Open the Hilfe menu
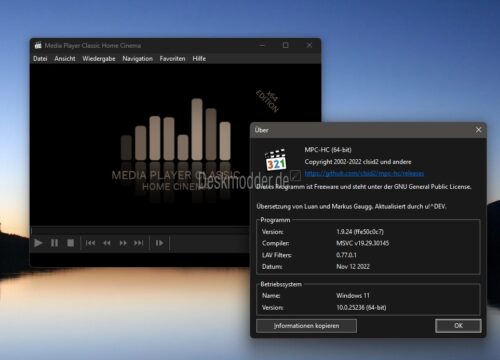 pos(199,59)
